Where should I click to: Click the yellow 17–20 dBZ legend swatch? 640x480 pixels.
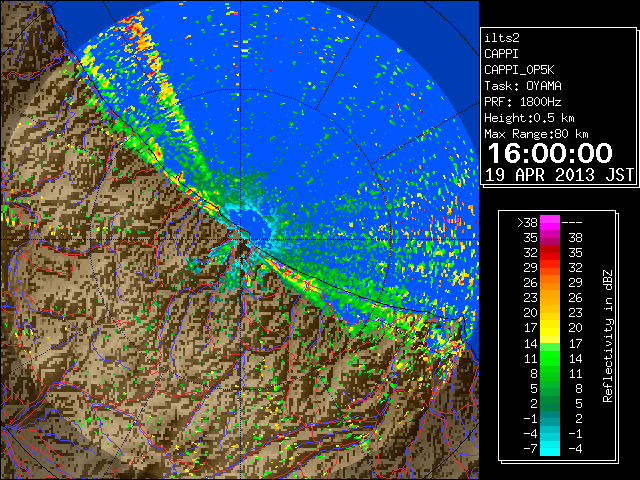click(550, 328)
